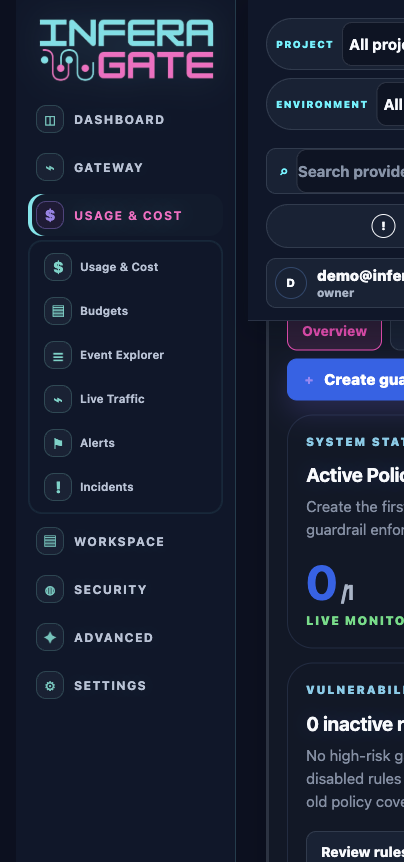
Task: Click the owner role label
Action: (335, 293)
